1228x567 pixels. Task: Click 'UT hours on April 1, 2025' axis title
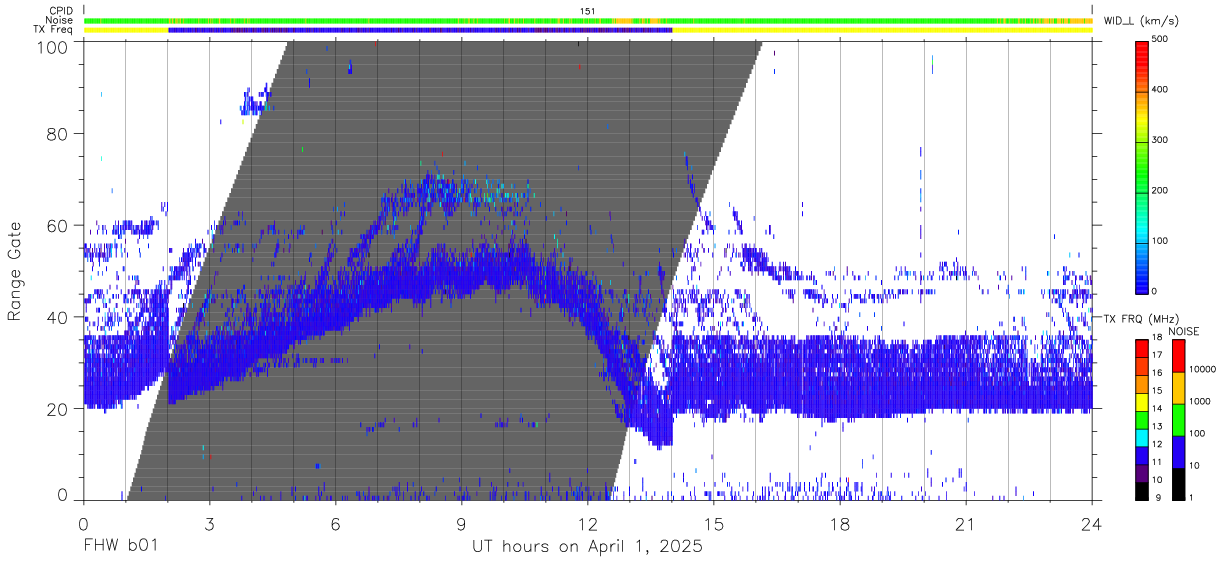click(x=587, y=548)
